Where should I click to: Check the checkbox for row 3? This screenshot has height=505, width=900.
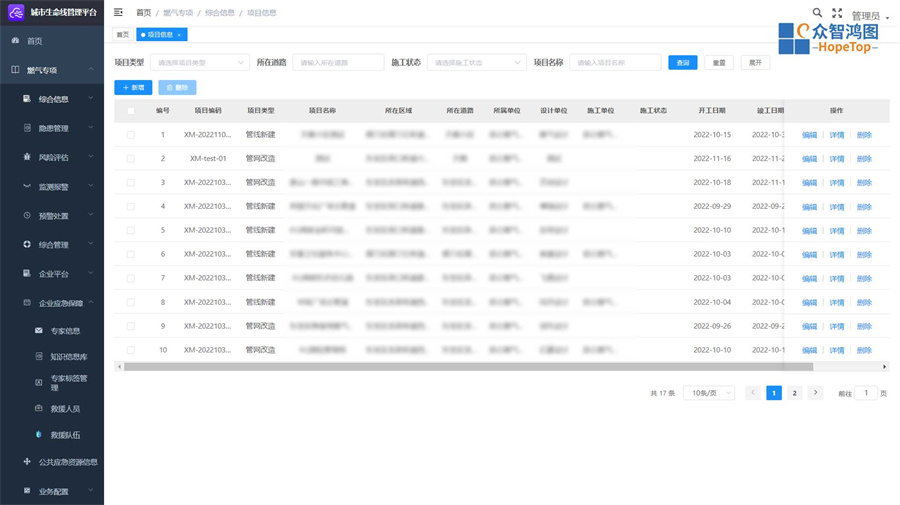pyautogui.click(x=131, y=182)
